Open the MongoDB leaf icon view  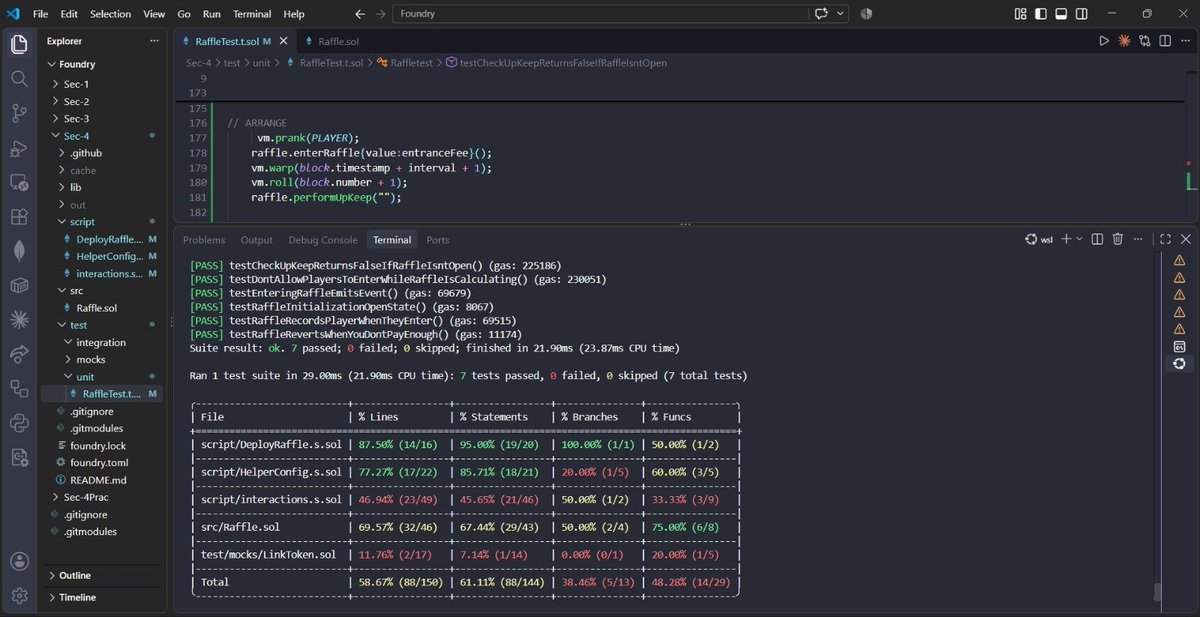19,251
